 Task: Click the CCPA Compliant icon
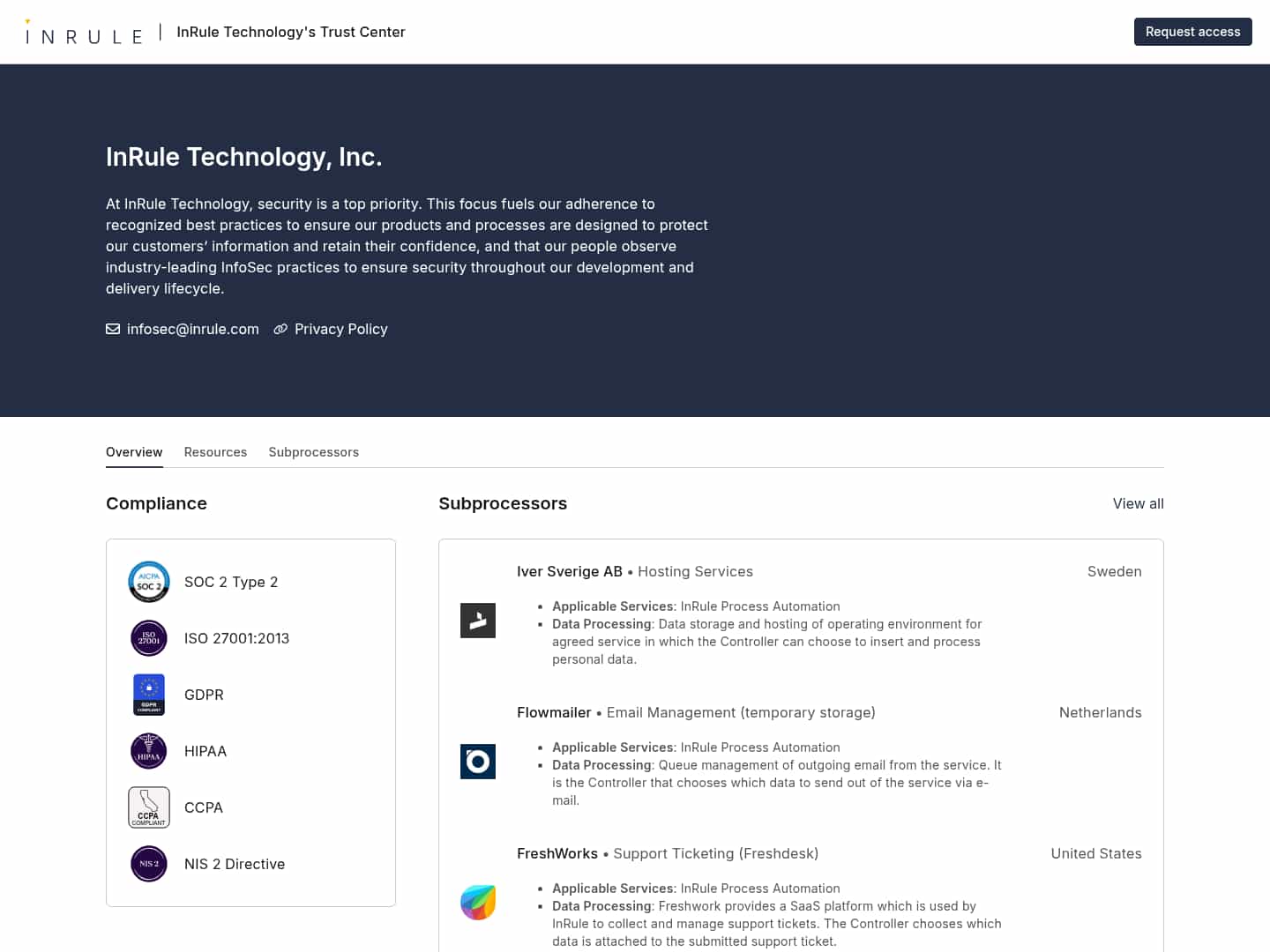148,807
